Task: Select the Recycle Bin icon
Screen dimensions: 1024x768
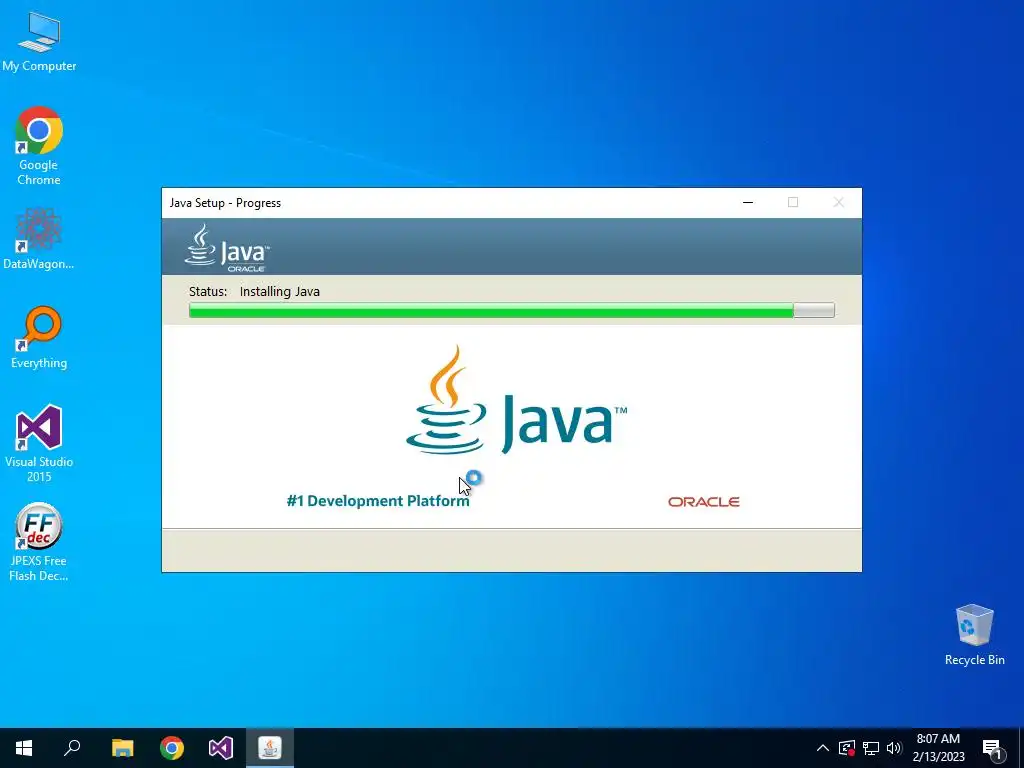Action: pos(974,635)
